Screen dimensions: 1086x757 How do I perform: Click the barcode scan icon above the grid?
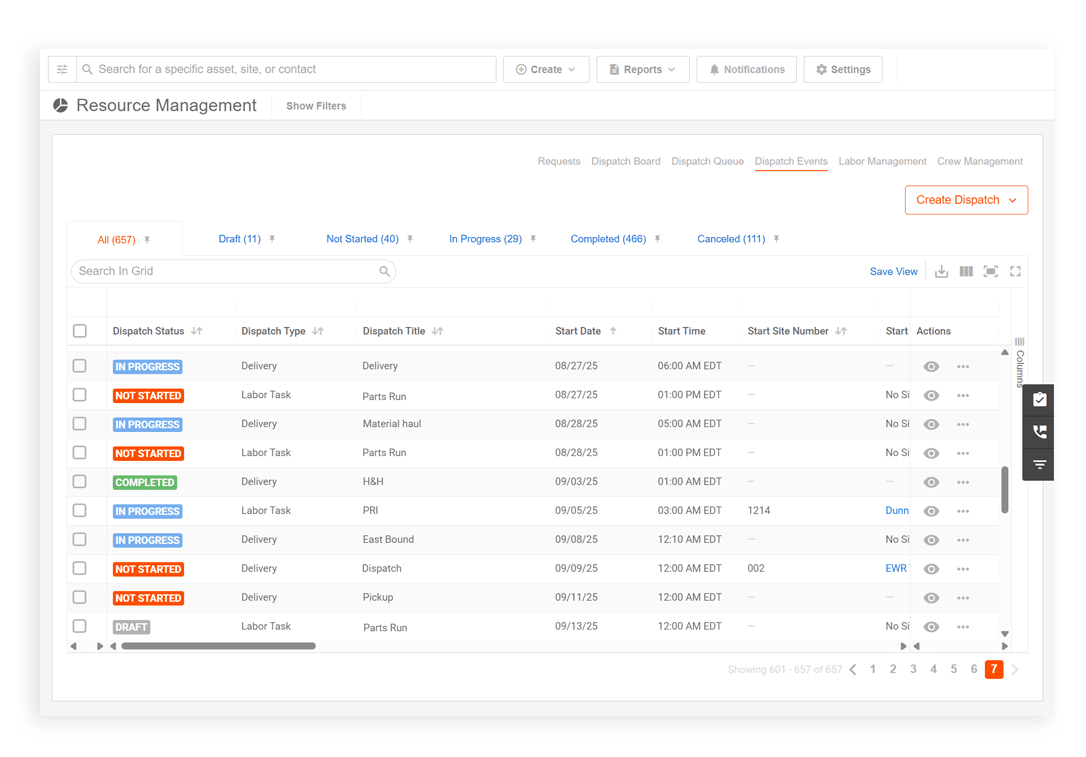990,271
